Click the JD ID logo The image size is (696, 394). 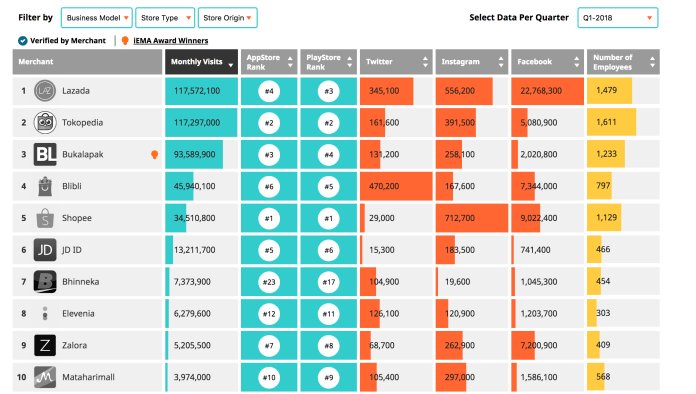[45, 250]
